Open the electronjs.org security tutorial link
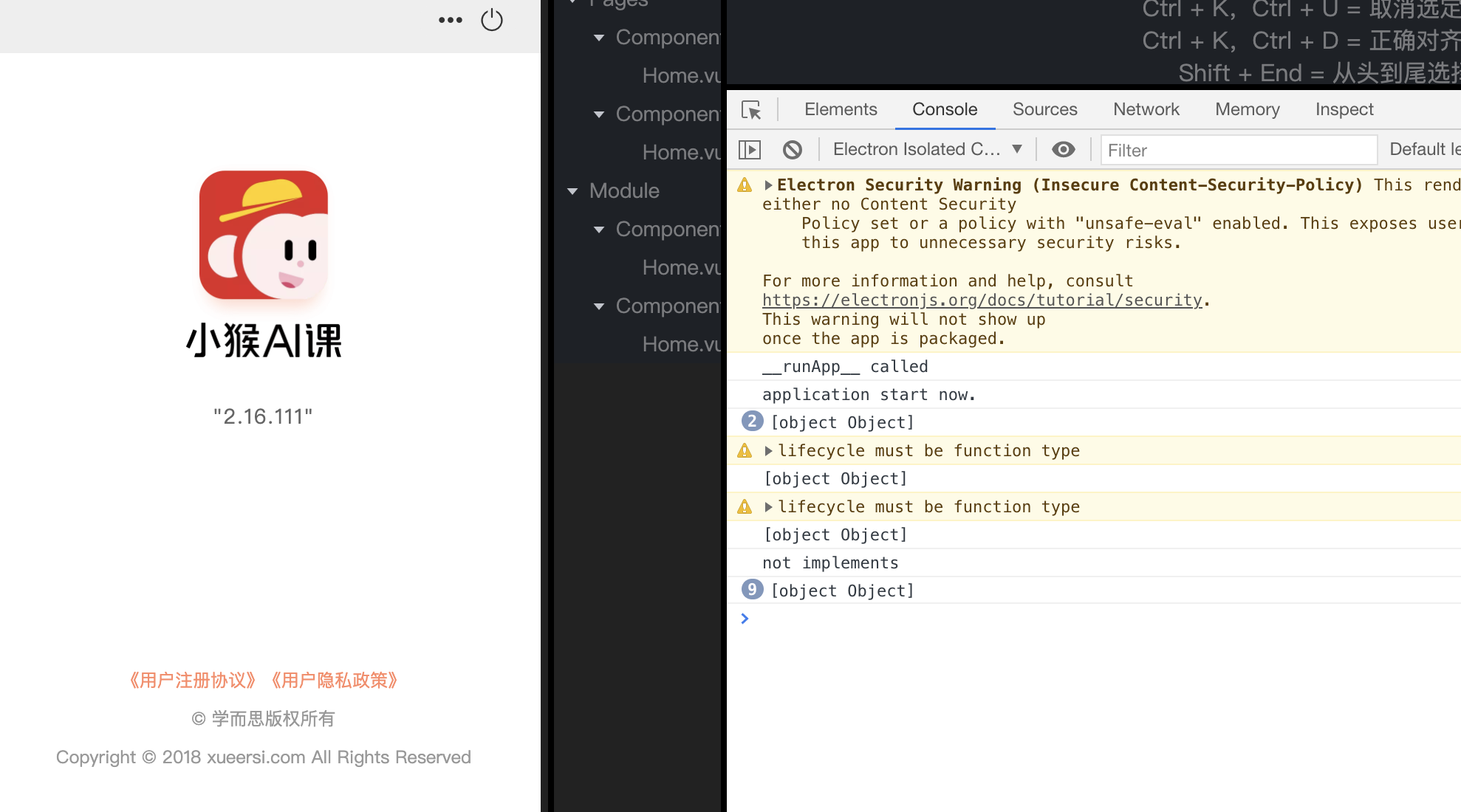Image resolution: width=1461 pixels, height=812 pixels. [982, 300]
